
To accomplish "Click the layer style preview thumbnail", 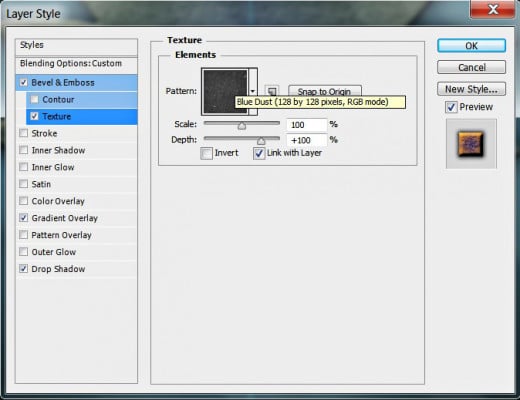I will tap(471, 144).
